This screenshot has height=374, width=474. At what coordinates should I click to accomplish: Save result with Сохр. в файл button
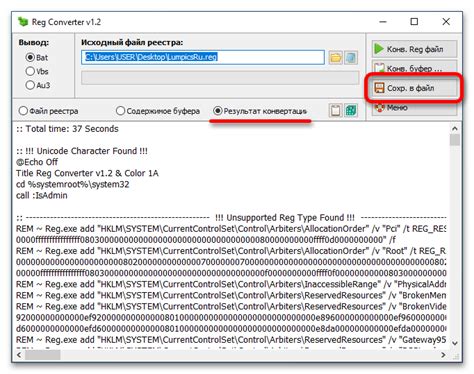coord(414,88)
